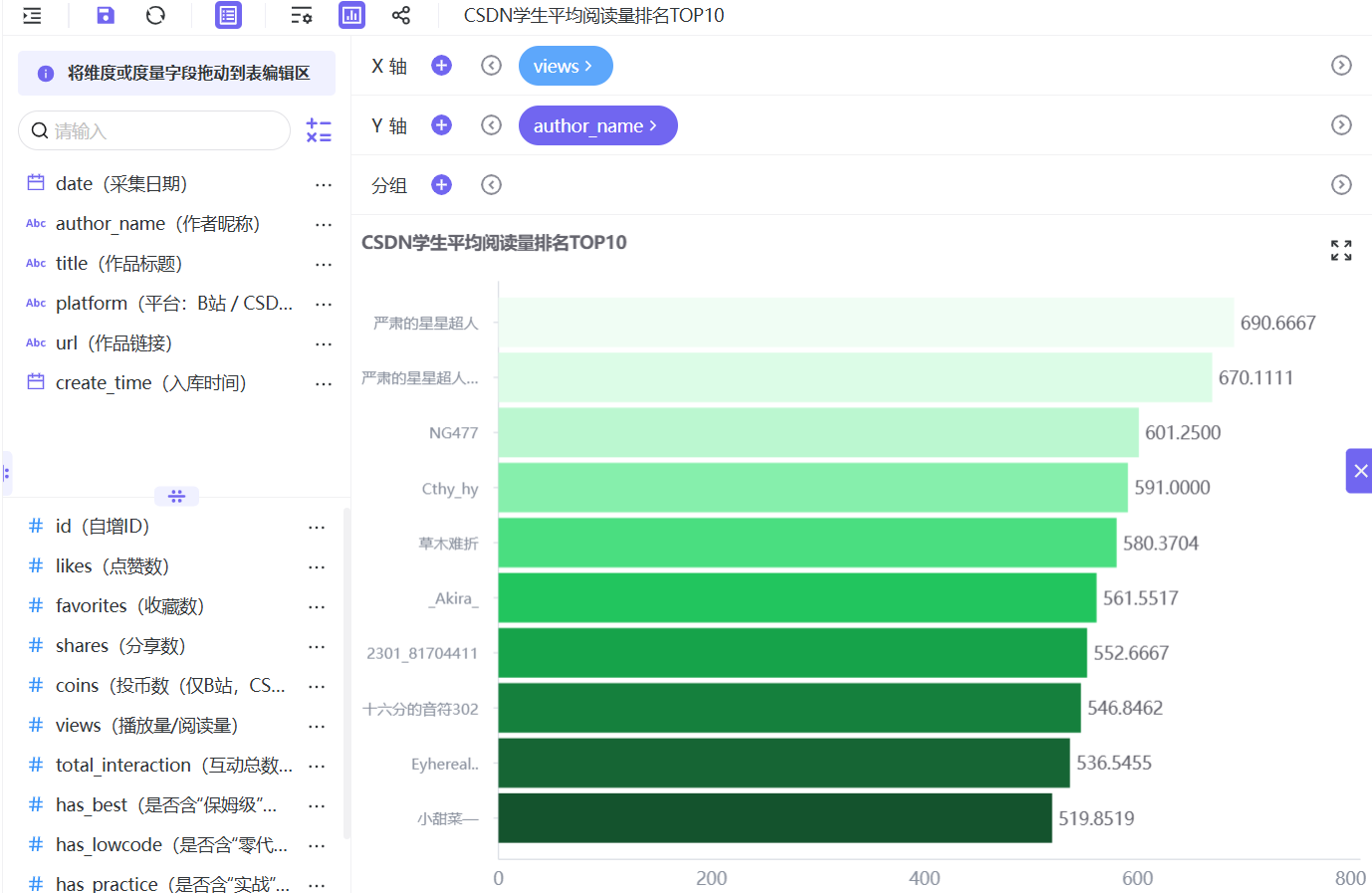Select the date (采集日期) dimension field
Image resolution: width=1372 pixels, height=893 pixels.
point(121,184)
